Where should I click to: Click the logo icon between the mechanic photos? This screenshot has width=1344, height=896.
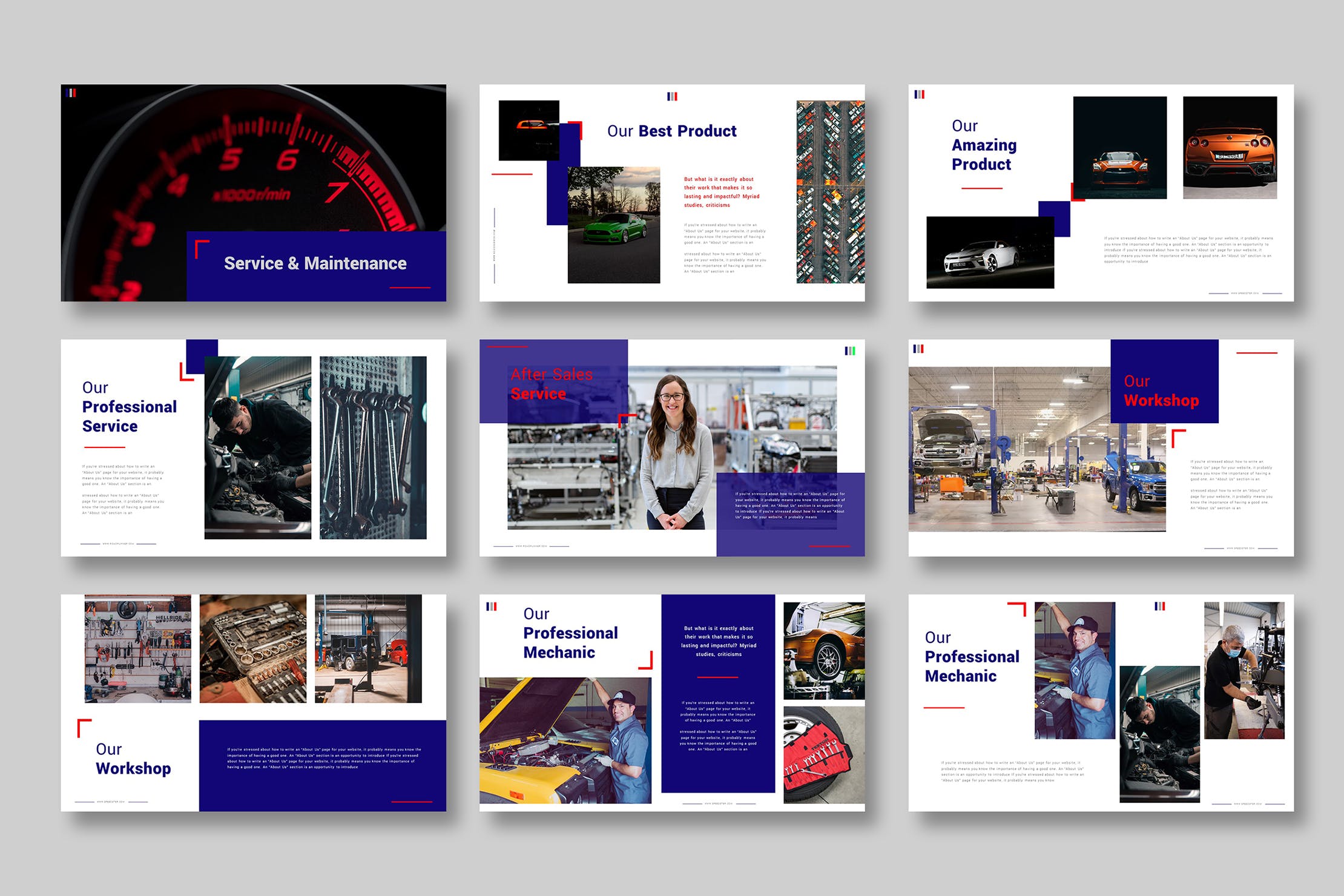(1159, 606)
